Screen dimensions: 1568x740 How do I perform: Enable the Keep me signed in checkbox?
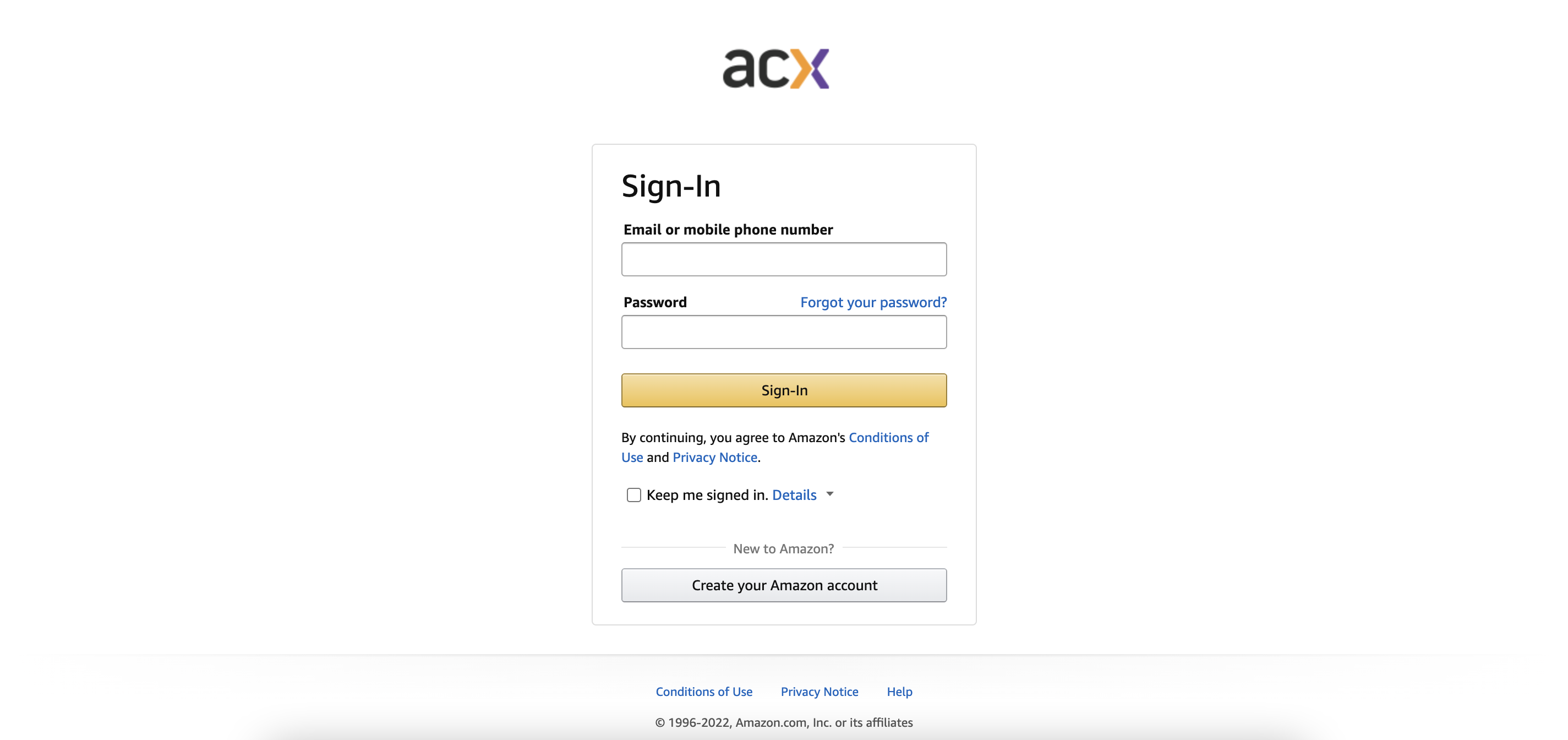click(x=633, y=494)
